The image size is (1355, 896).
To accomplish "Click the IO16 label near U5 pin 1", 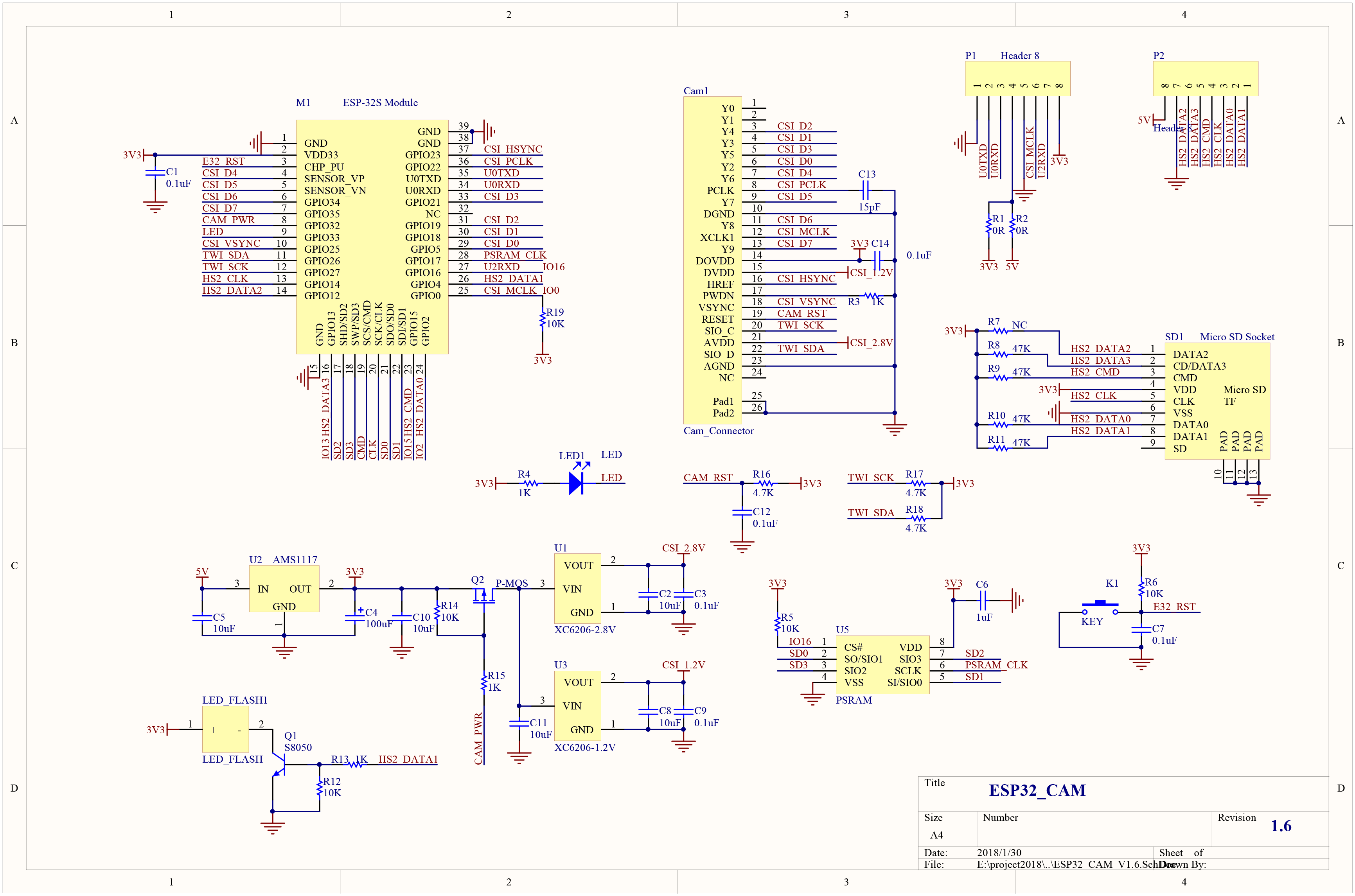I will tap(800, 642).
